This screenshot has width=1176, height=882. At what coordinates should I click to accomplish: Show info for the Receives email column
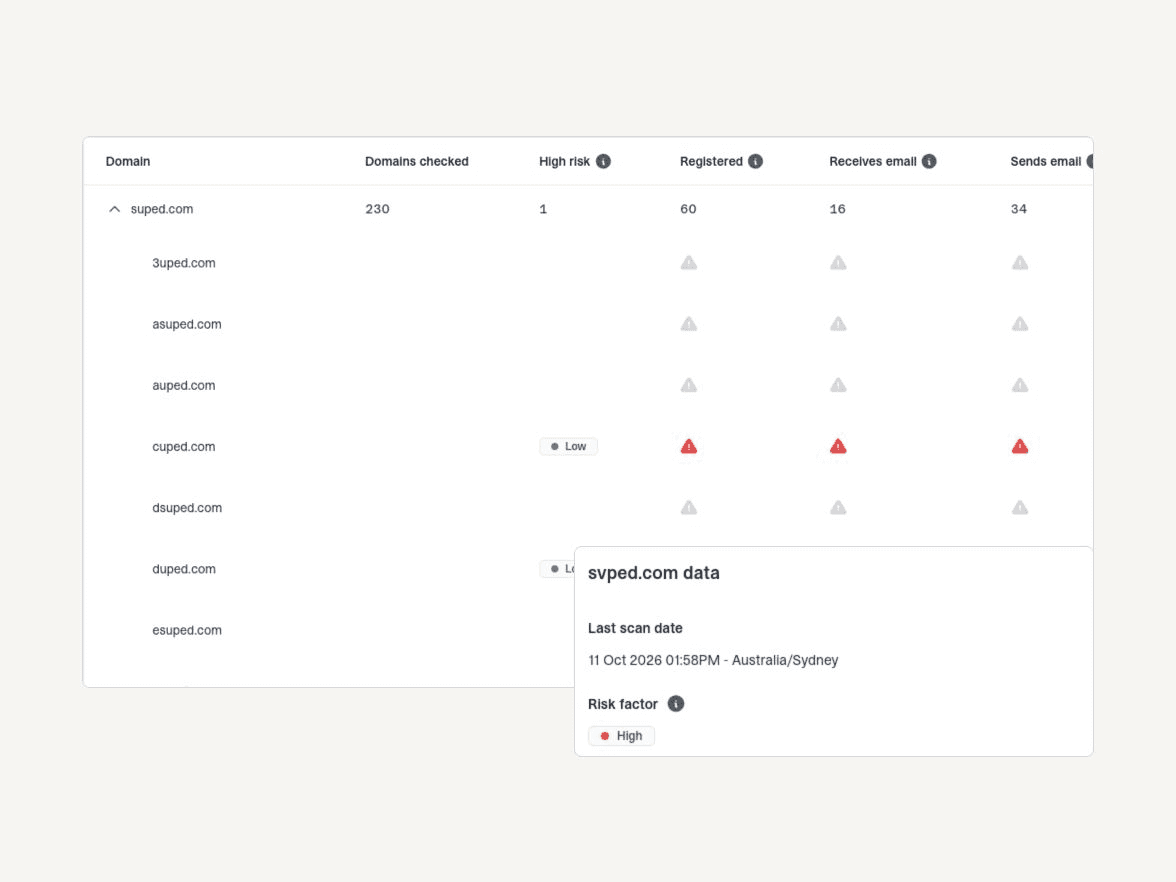tap(928, 161)
